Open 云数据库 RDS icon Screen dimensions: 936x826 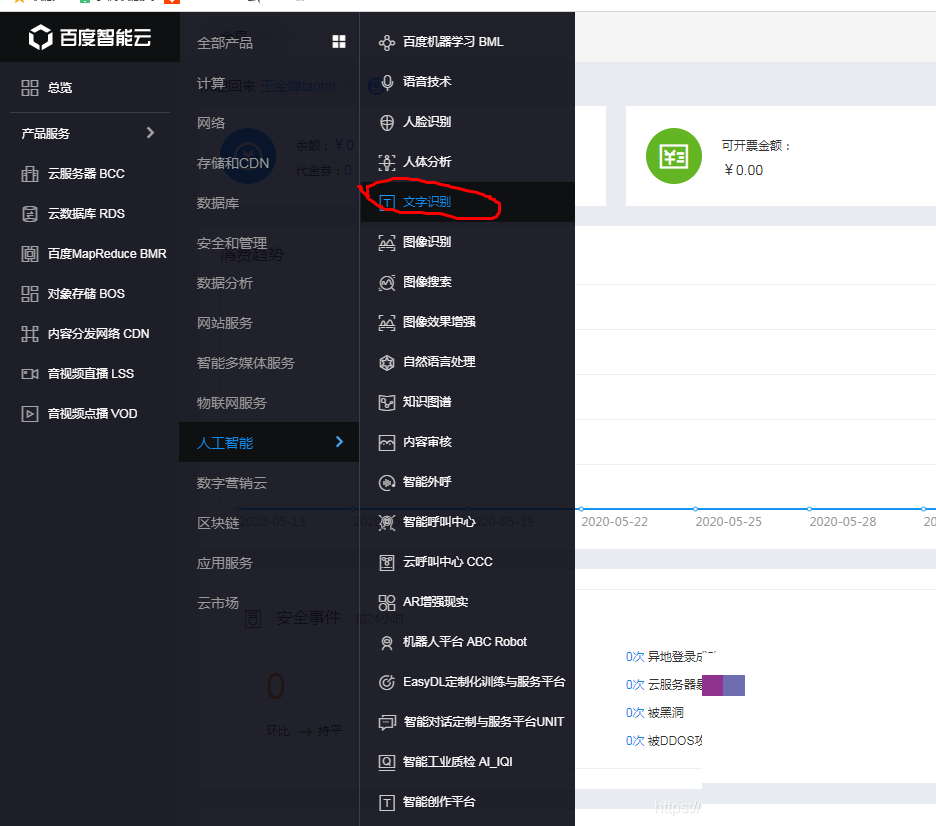pyautogui.click(x=30, y=214)
